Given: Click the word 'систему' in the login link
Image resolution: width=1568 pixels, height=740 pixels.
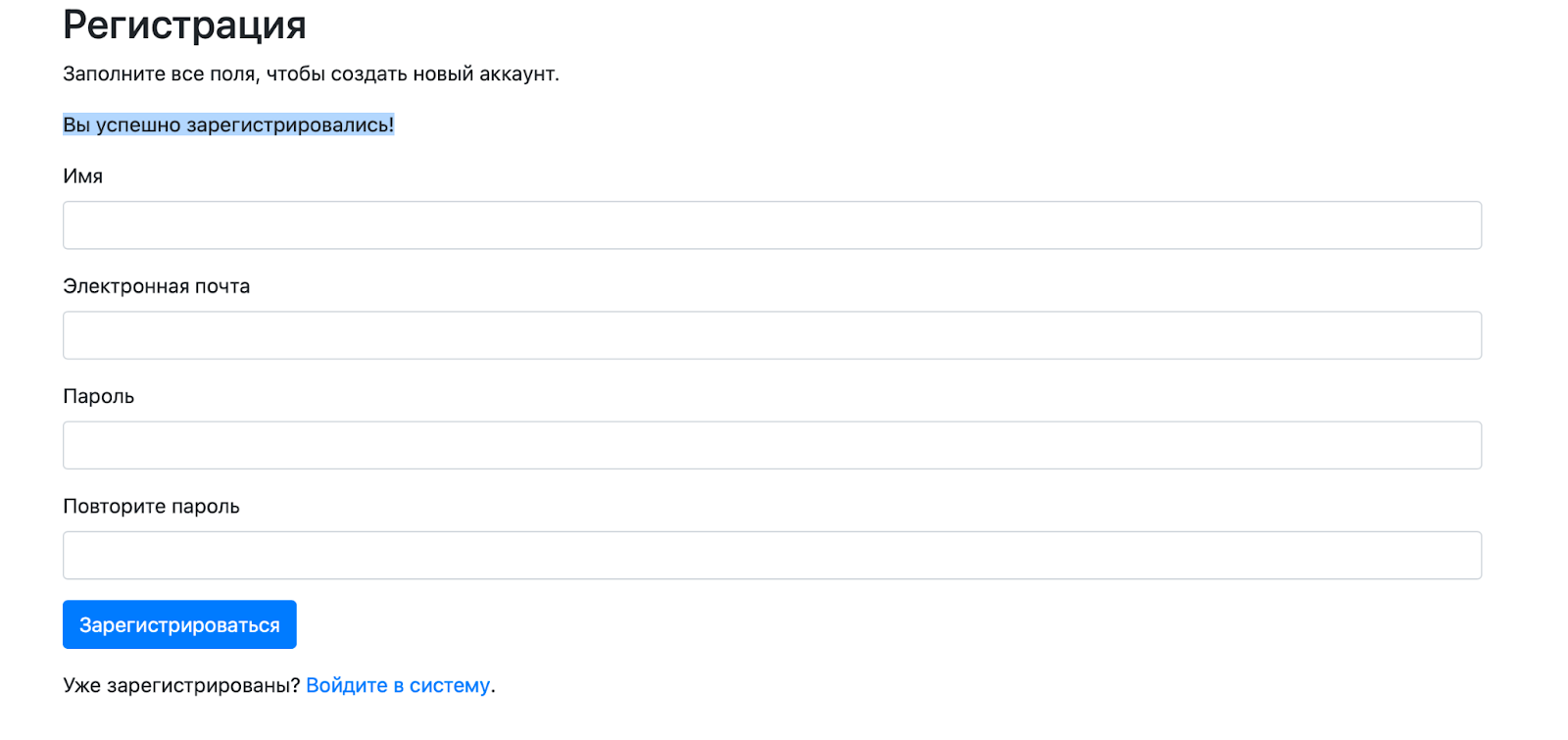Looking at the screenshot, I should [x=449, y=685].
